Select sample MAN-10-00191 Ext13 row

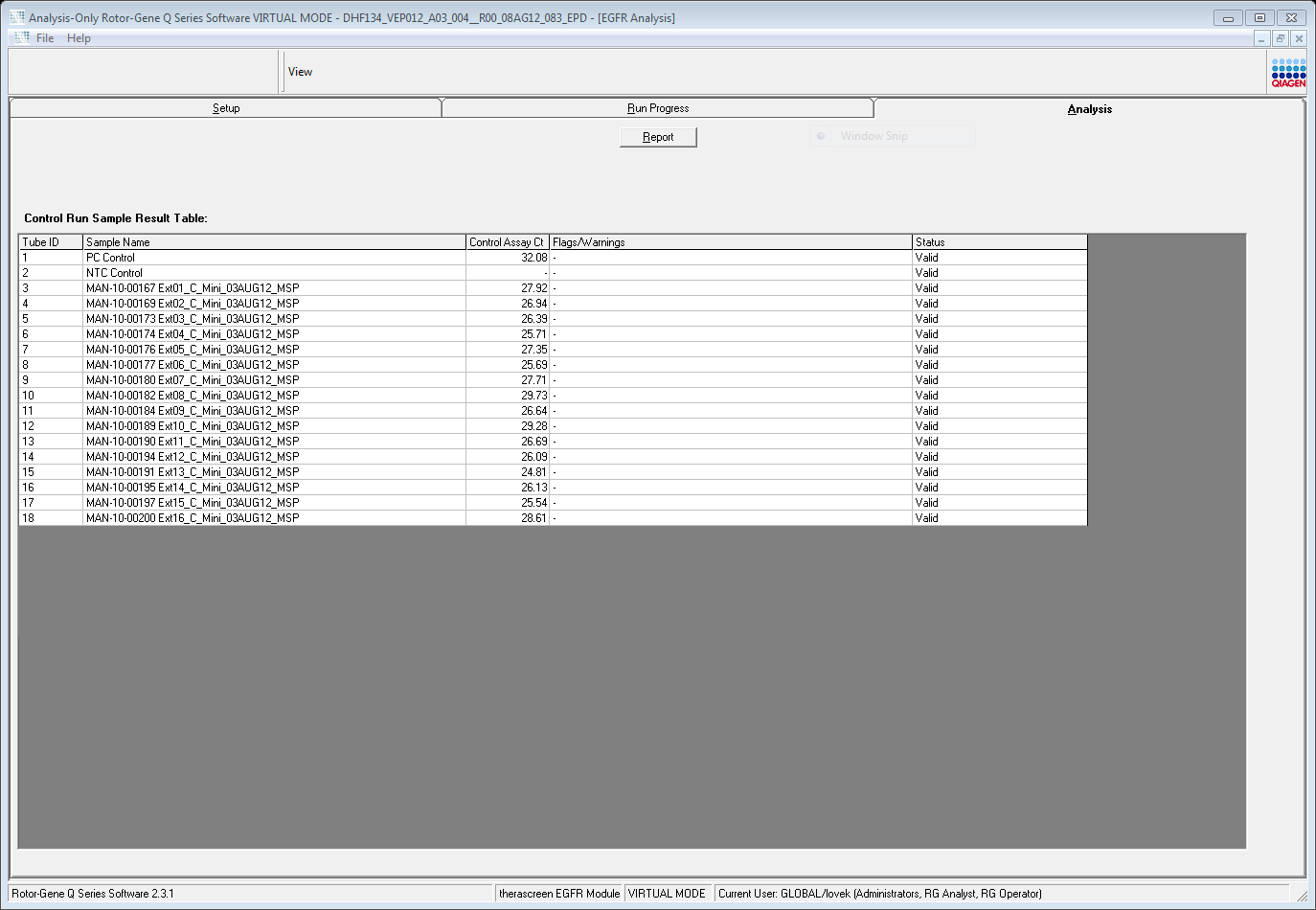[553, 472]
